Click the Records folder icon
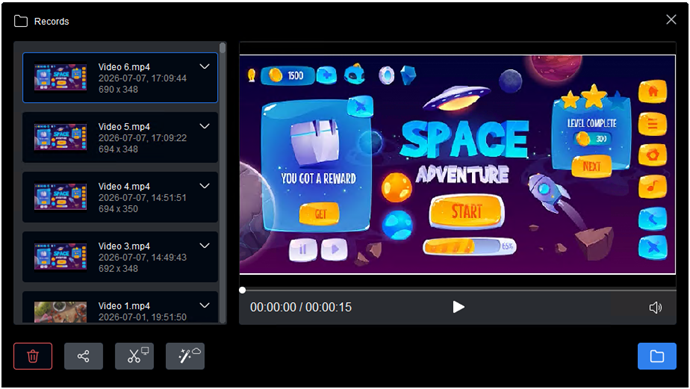Screen dimensions: 690x389 click(x=21, y=21)
